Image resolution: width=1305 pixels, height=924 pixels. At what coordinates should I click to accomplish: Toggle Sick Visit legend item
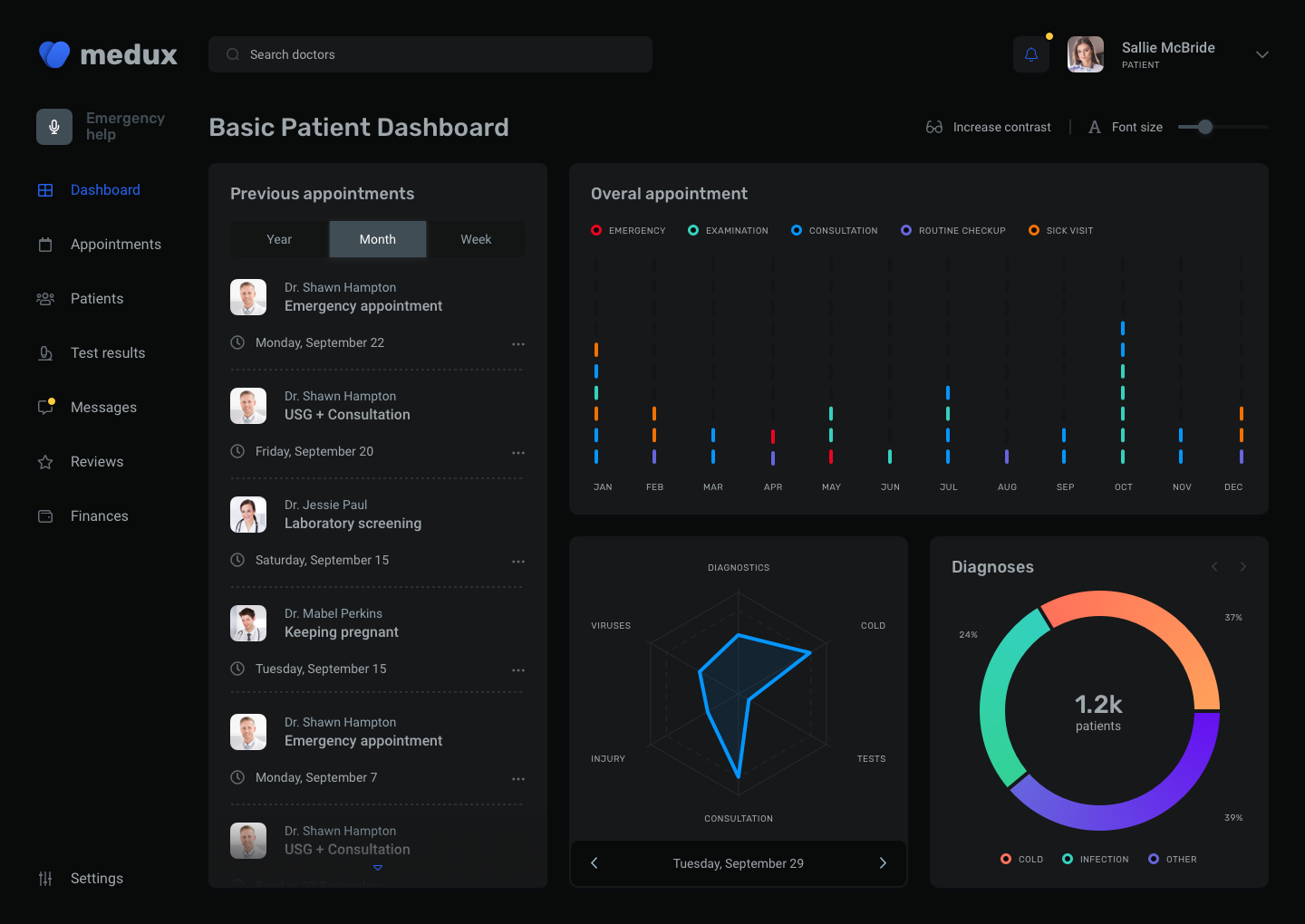pos(1060,230)
